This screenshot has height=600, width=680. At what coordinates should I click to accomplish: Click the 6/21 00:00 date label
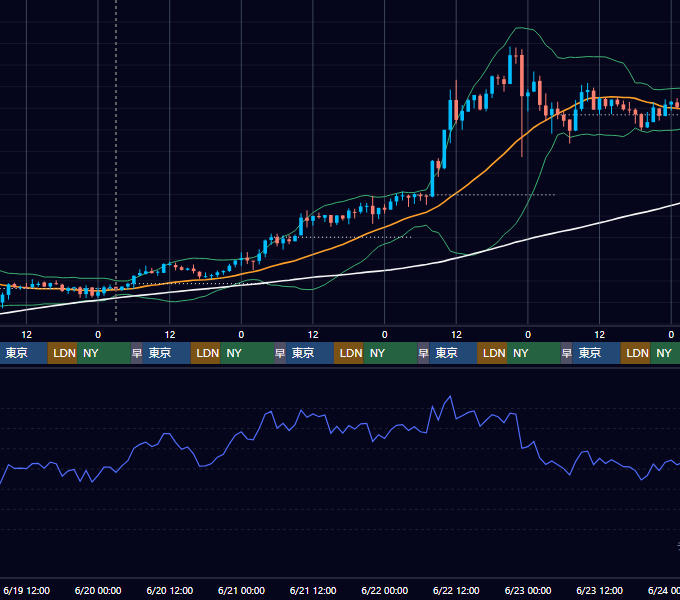(x=241, y=590)
